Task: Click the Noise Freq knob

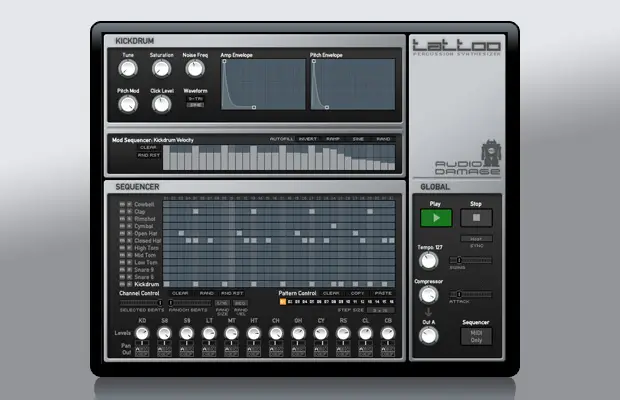Action: coord(195,69)
